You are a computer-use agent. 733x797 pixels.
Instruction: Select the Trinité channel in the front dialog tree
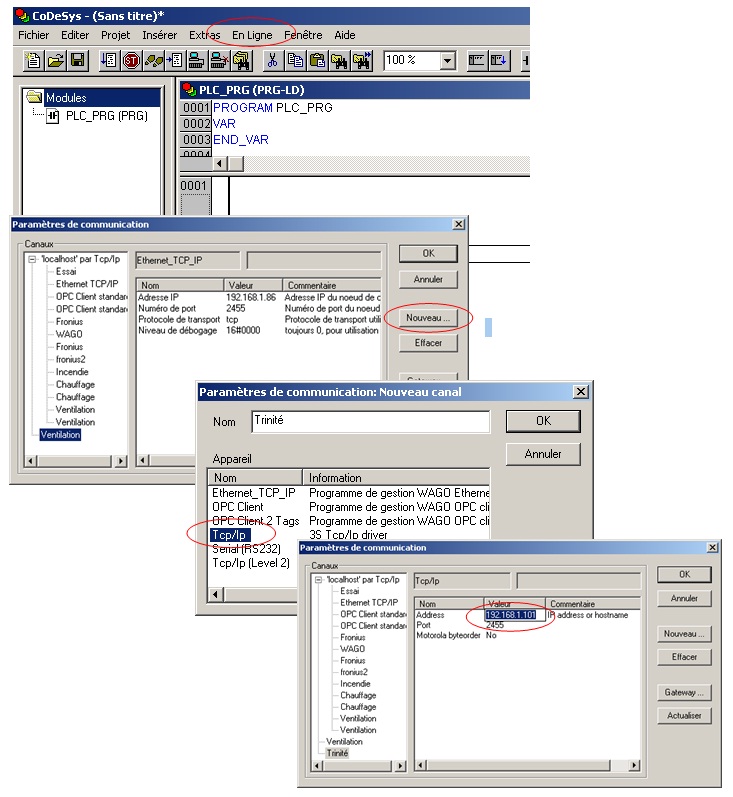click(338, 753)
